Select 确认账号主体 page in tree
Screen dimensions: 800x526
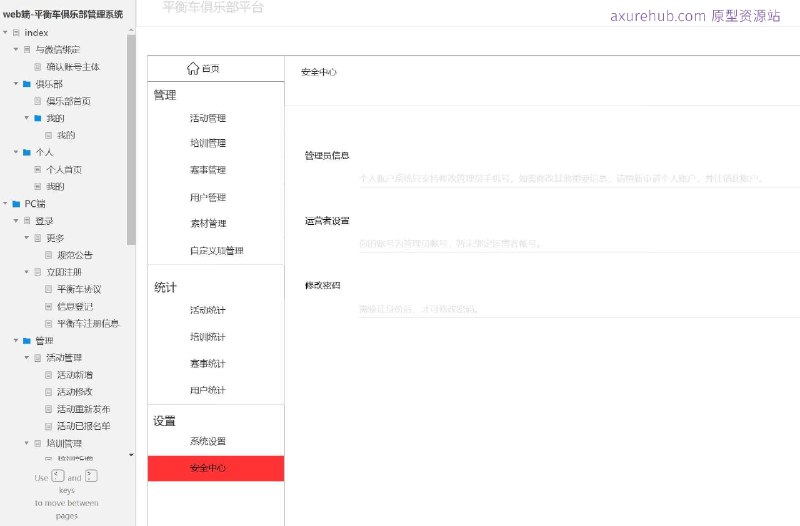(x=73, y=67)
